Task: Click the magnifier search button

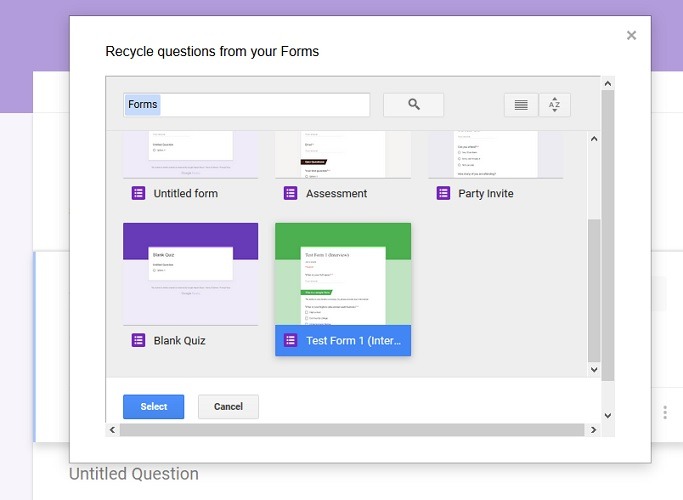Action: pyautogui.click(x=413, y=105)
